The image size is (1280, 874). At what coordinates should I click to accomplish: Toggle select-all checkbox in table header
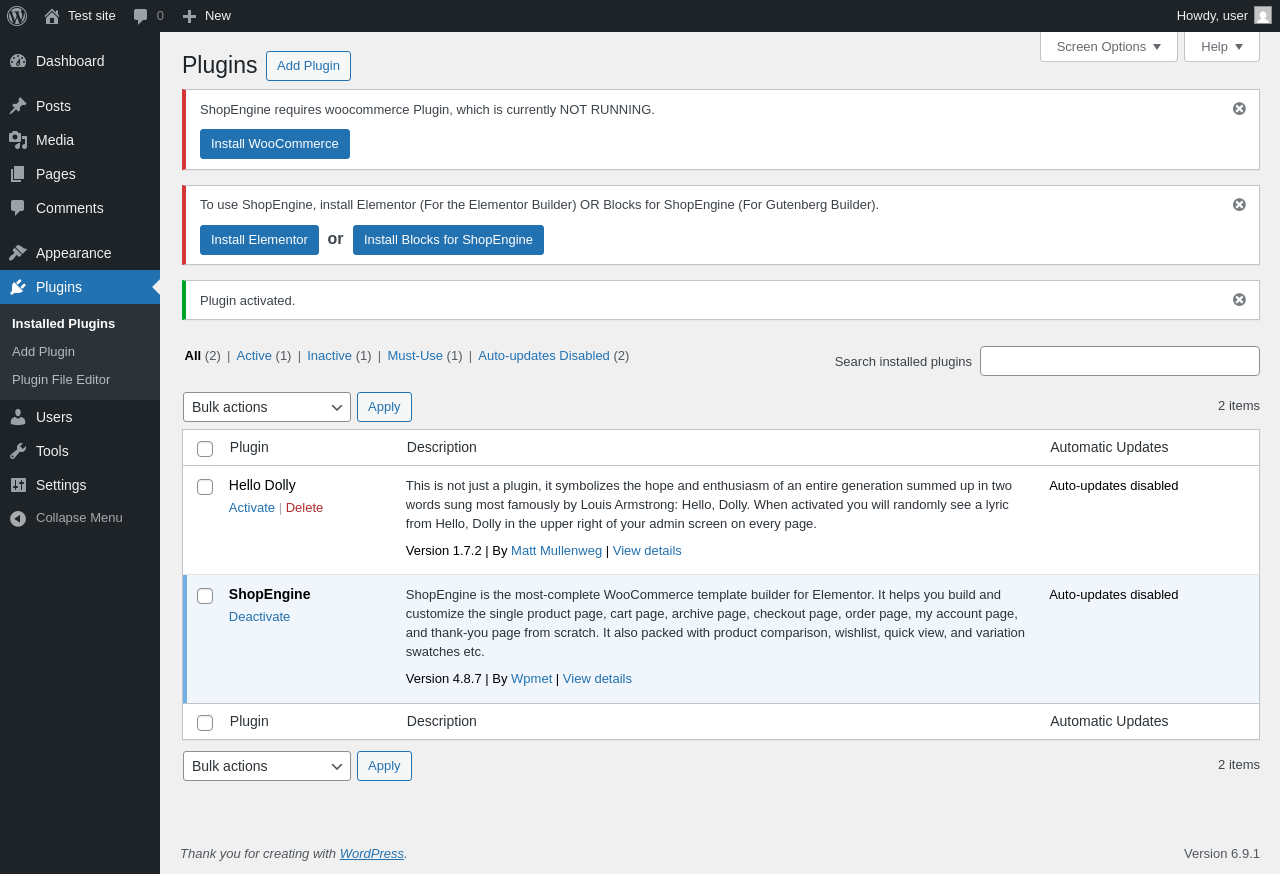click(205, 449)
